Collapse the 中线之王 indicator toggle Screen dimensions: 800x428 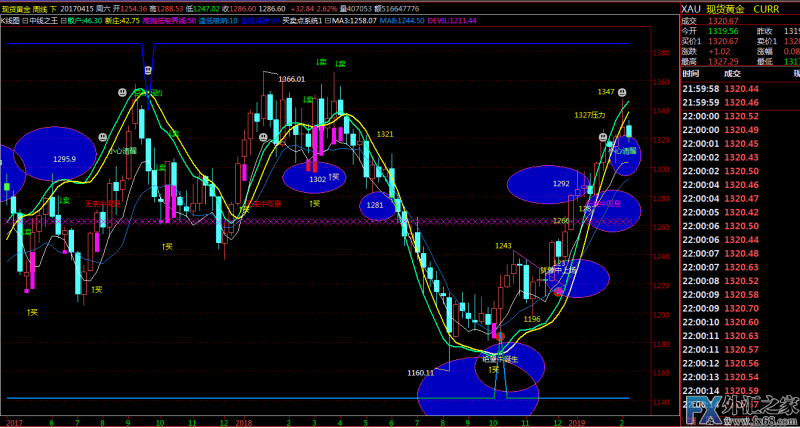(23, 19)
